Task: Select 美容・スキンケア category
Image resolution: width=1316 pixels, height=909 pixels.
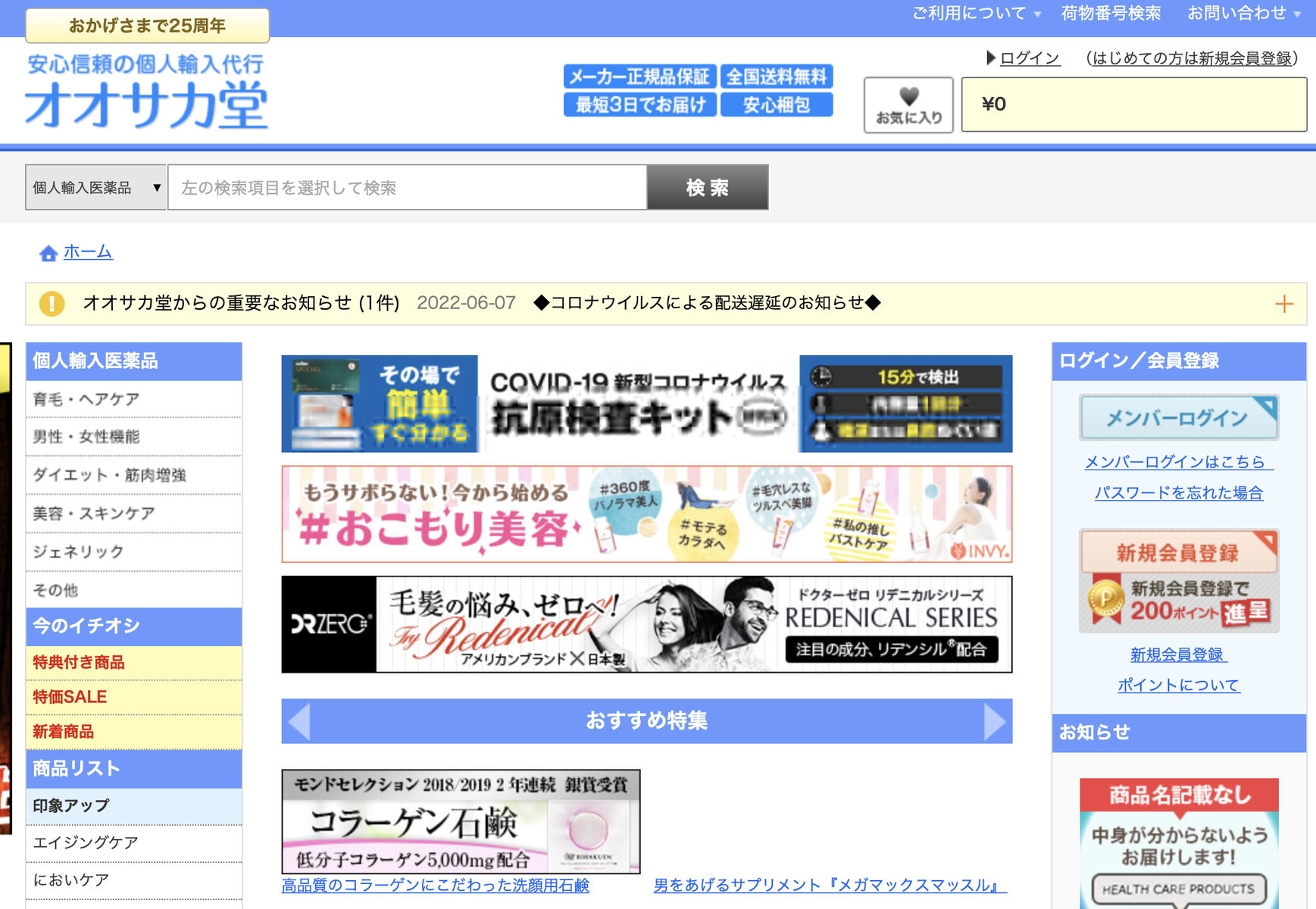Action: point(134,514)
